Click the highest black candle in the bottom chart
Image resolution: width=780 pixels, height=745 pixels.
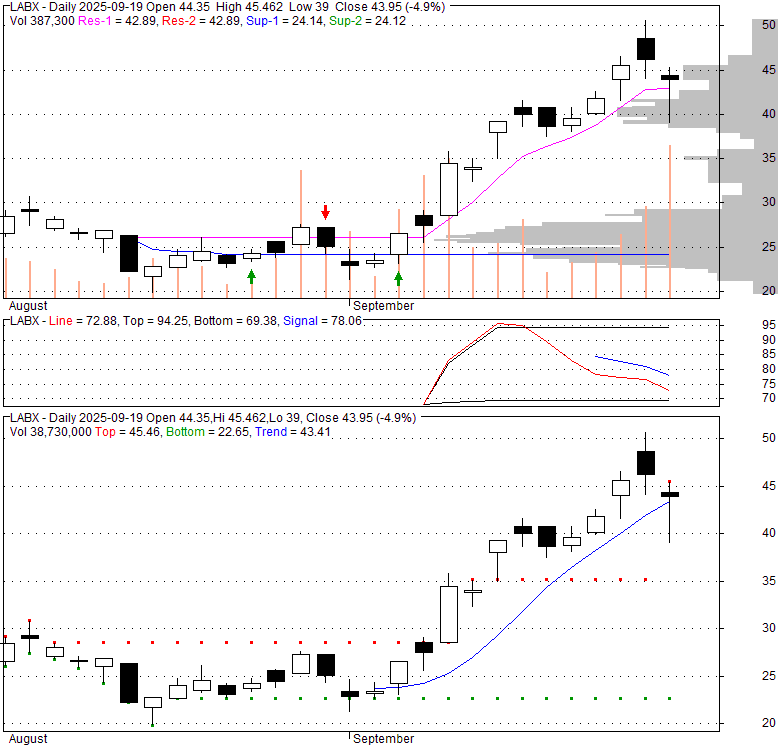(646, 463)
